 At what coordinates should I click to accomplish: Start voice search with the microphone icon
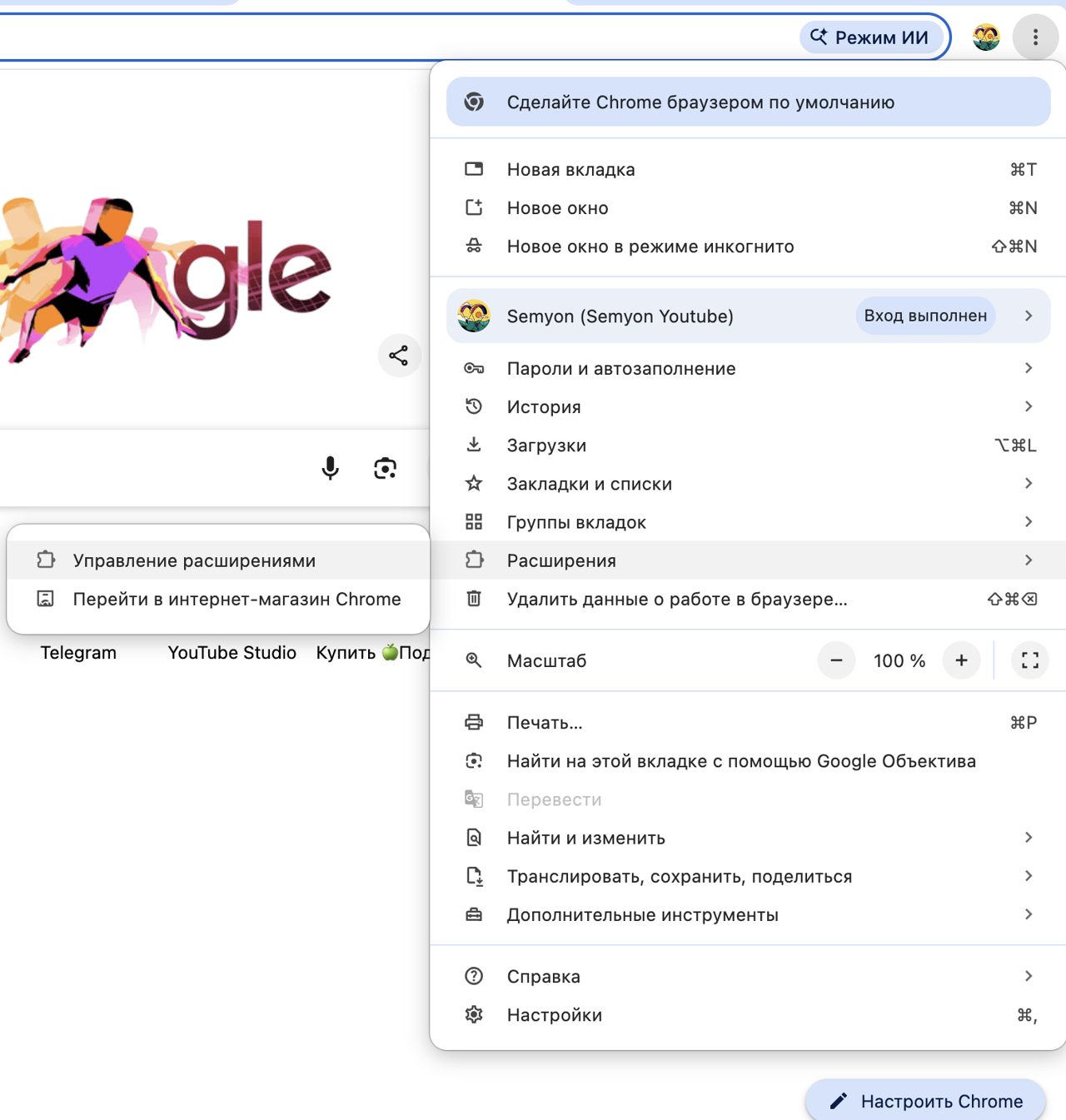pyautogui.click(x=331, y=468)
